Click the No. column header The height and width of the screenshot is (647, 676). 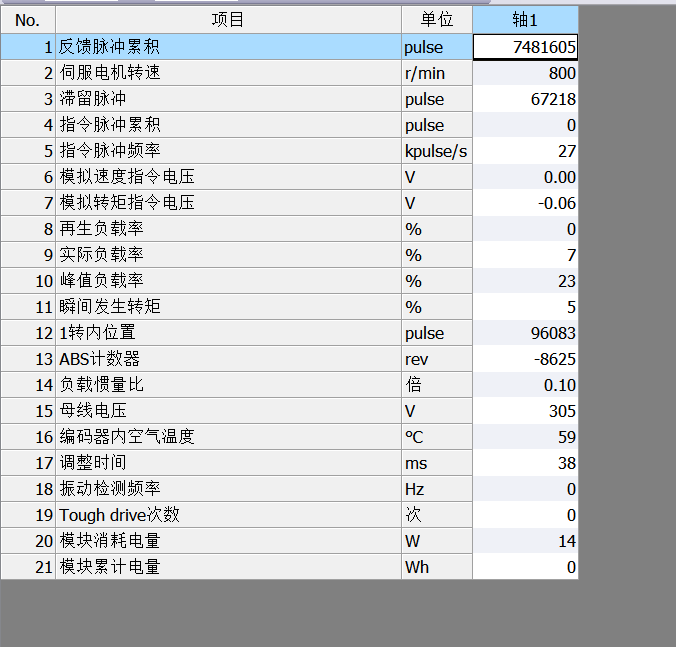[x=28, y=20]
